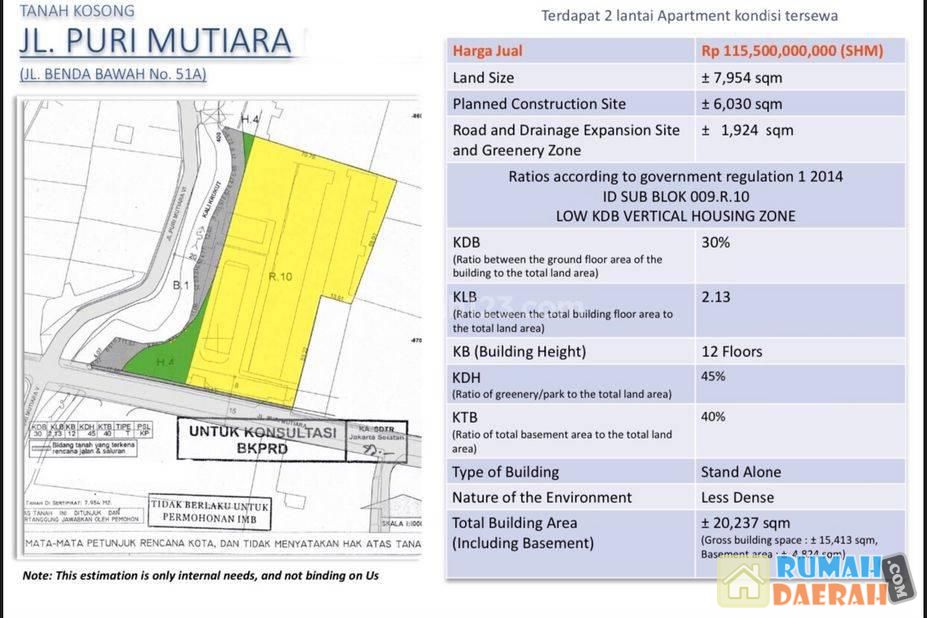Click the Land Size row label
927x618 pixels.
(x=484, y=78)
